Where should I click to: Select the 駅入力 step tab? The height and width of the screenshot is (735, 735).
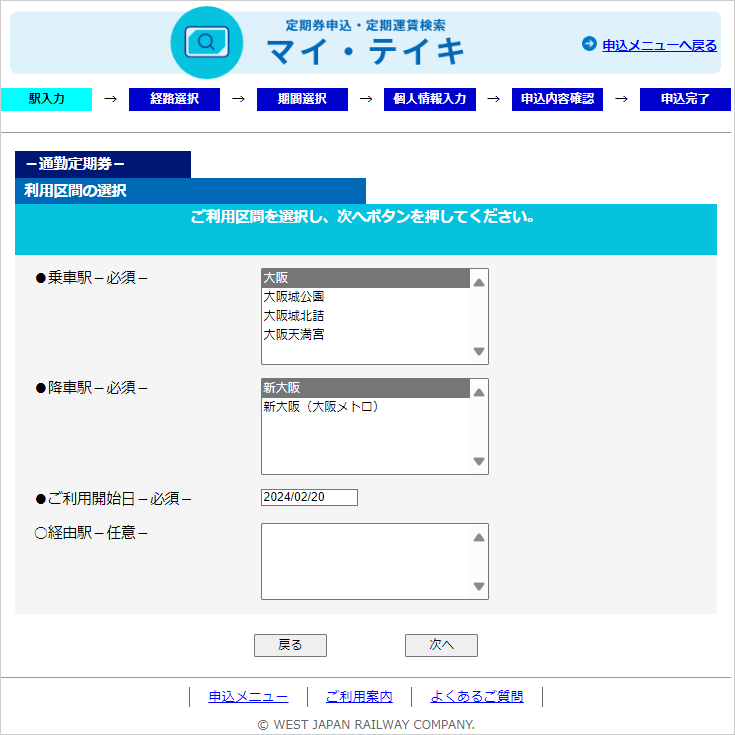pyautogui.click(x=46, y=99)
